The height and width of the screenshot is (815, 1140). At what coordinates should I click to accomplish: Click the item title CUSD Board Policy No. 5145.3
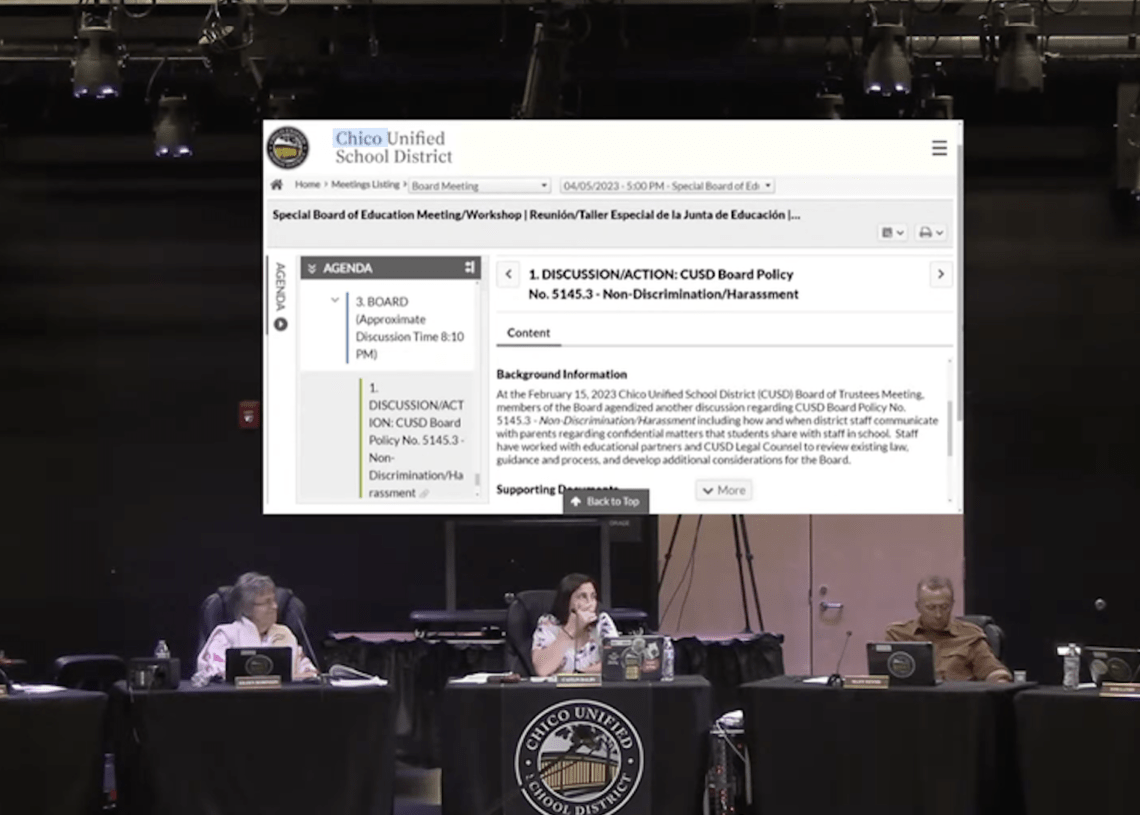663,284
